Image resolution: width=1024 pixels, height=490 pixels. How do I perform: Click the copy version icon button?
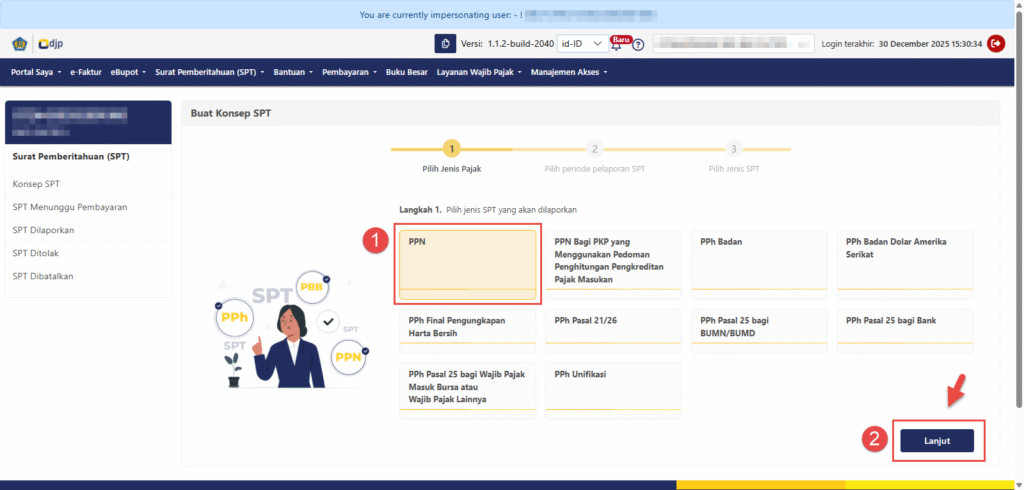click(x=444, y=44)
